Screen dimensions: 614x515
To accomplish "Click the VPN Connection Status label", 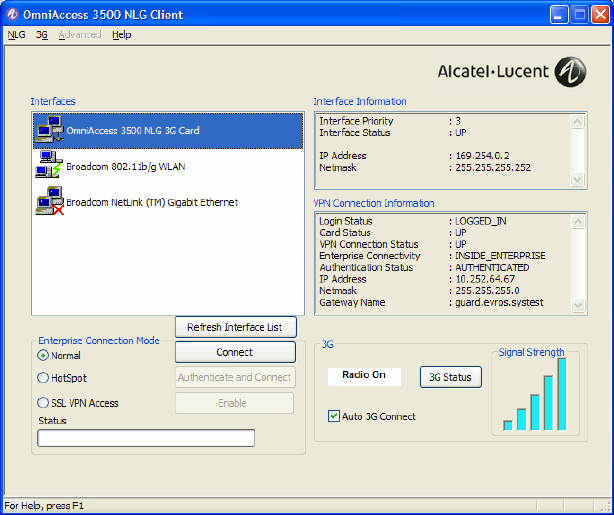I will [x=369, y=244].
